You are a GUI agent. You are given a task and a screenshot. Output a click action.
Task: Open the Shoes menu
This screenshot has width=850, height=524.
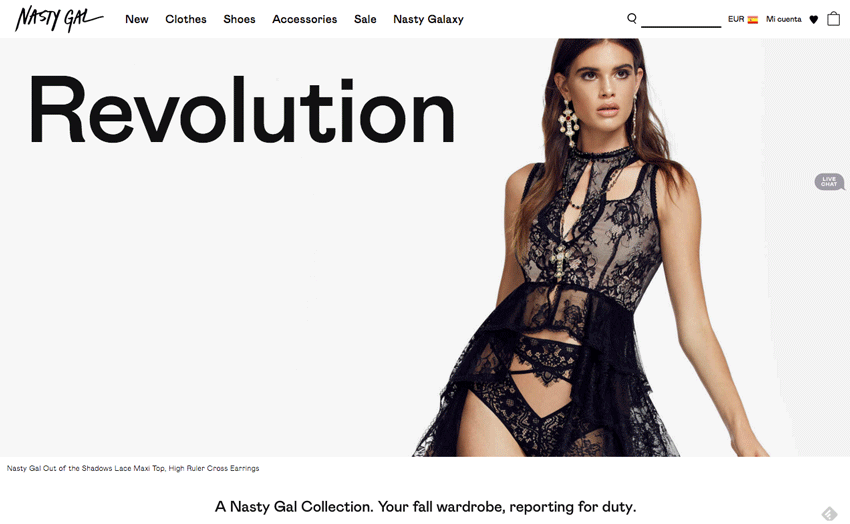[x=239, y=19]
